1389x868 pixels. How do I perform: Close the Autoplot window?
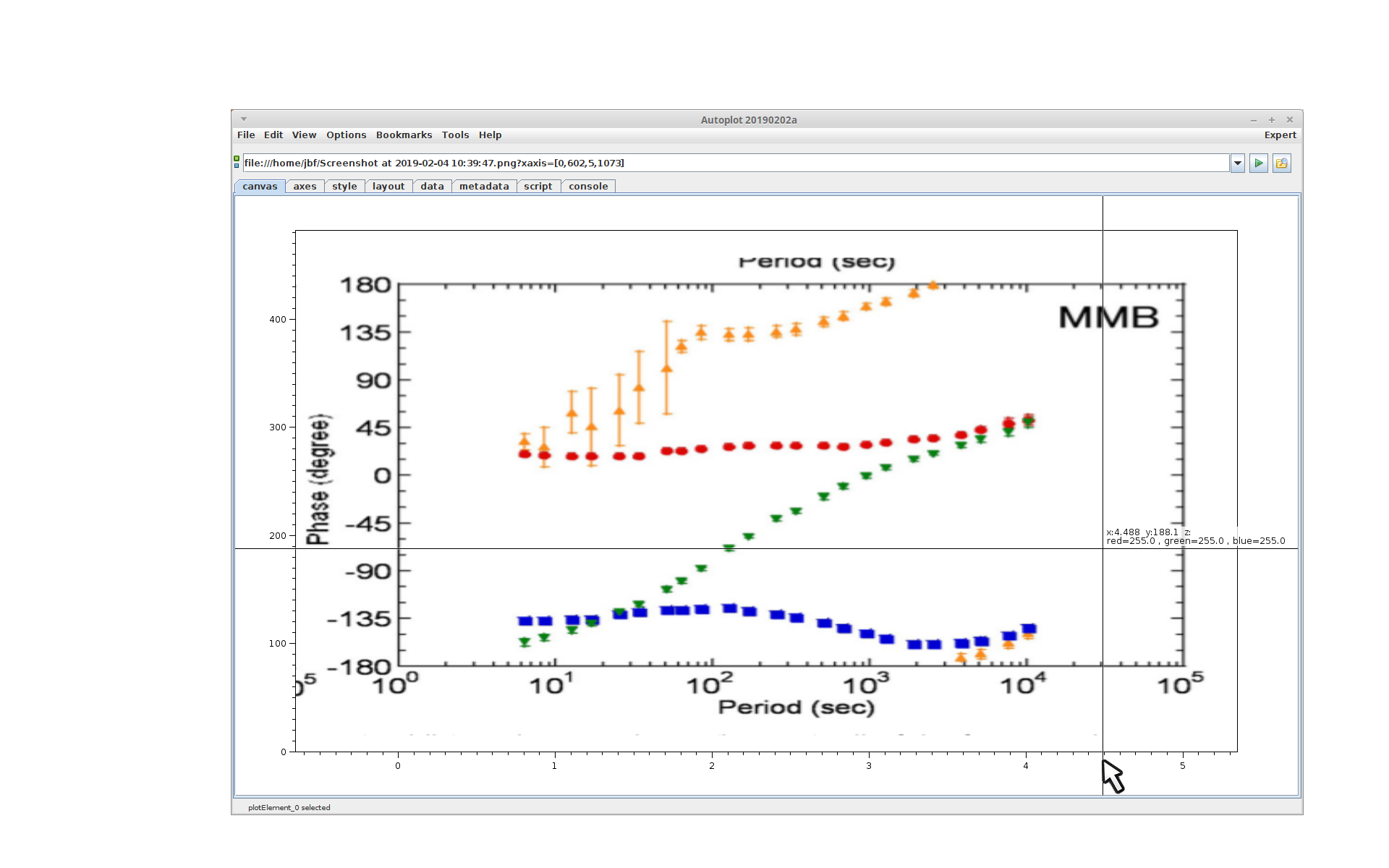pyautogui.click(x=1289, y=120)
